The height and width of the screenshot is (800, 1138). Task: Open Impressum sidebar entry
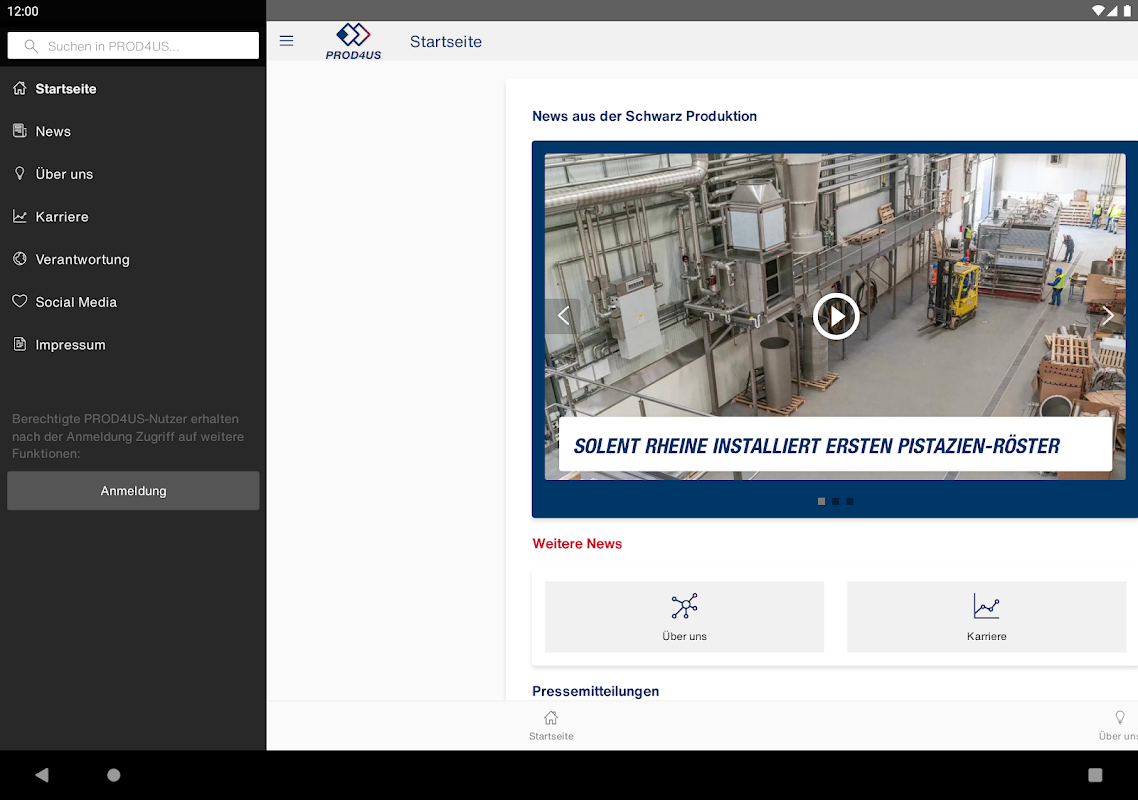coord(70,345)
